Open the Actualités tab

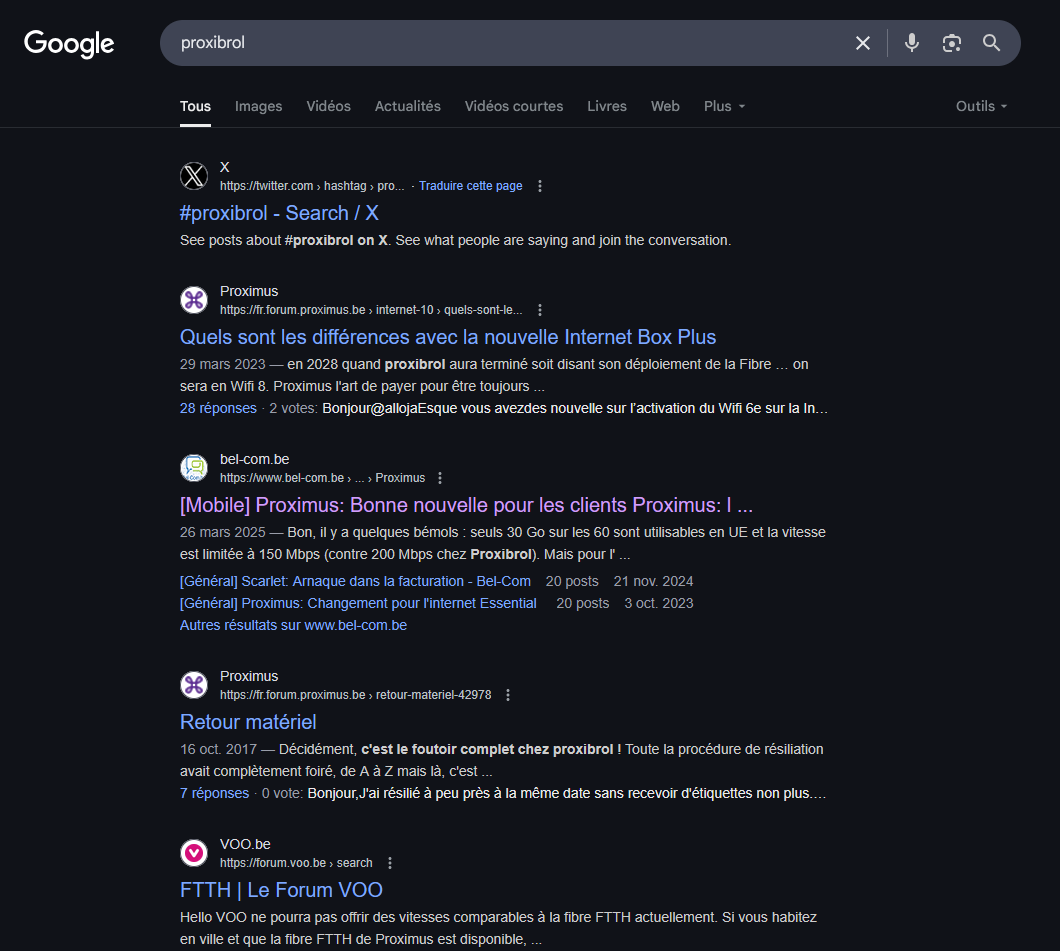(408, 106)
